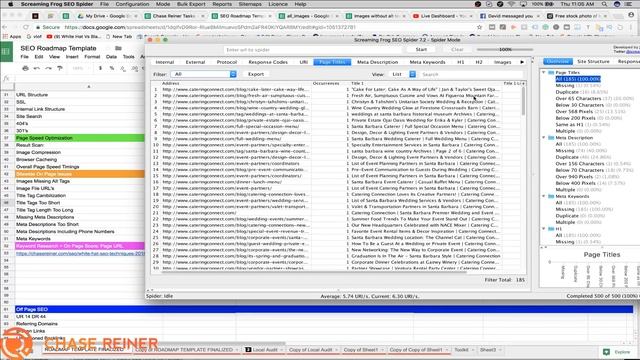Go back in Chrome
640x360 pixels.
[x=4, y=27]
